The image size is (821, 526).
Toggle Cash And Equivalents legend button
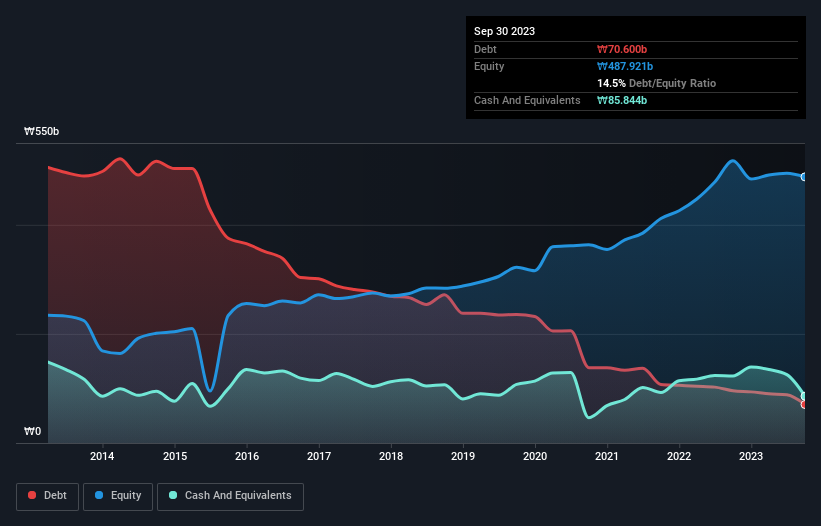pyautogui.click(x=230, y=496)
